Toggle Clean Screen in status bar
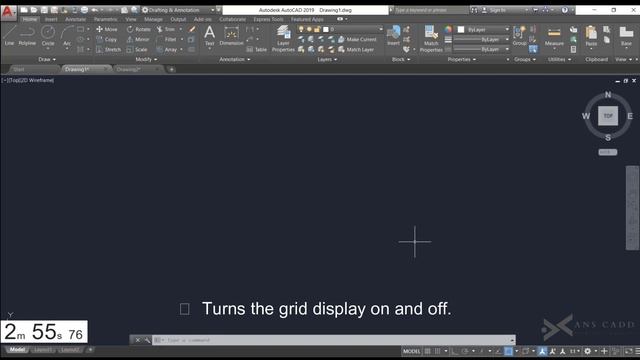Viewport: 640px width, 360px height. point(628,351)
